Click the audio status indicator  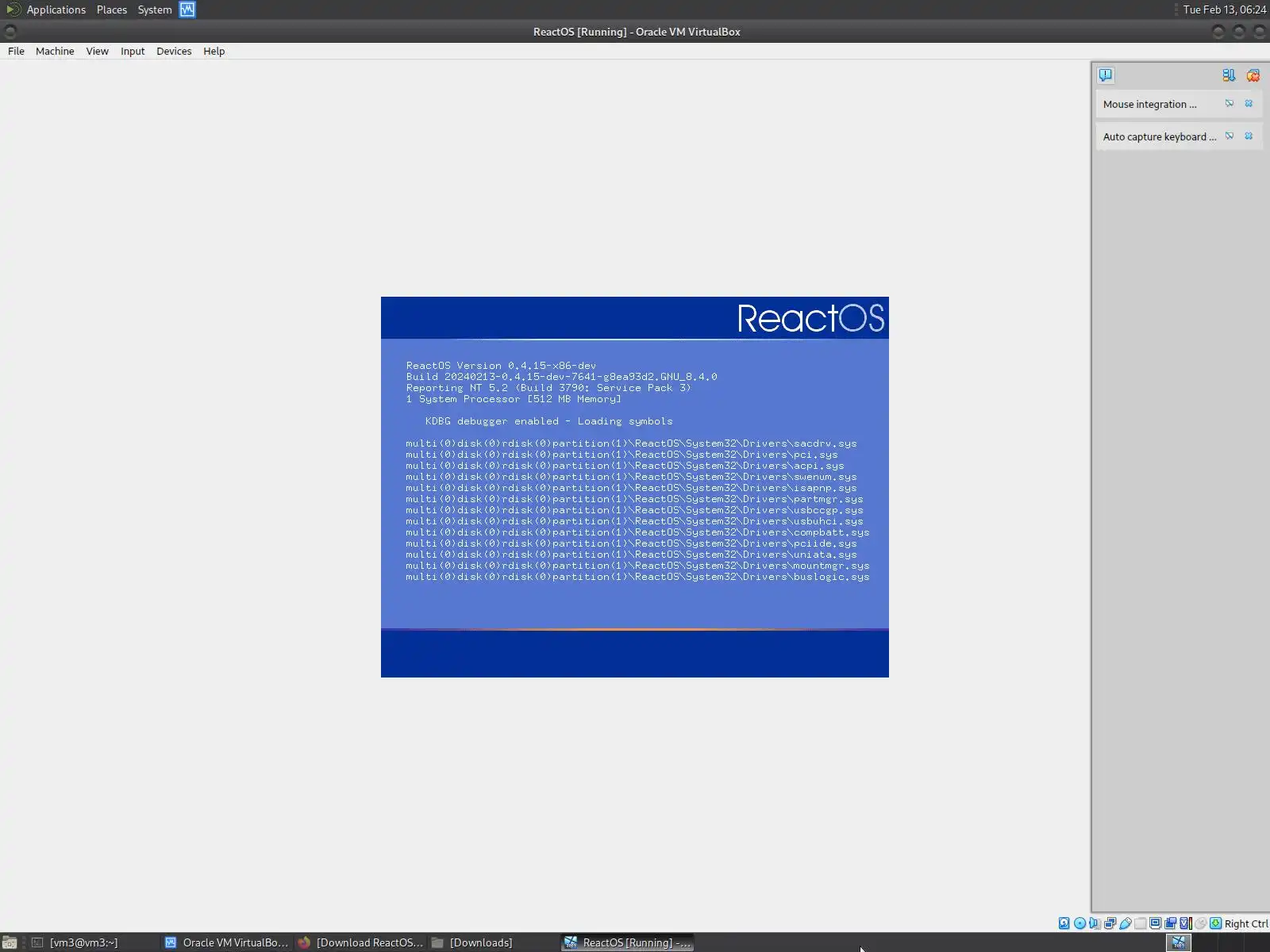pyautogui.click(x=1095, y=923)
